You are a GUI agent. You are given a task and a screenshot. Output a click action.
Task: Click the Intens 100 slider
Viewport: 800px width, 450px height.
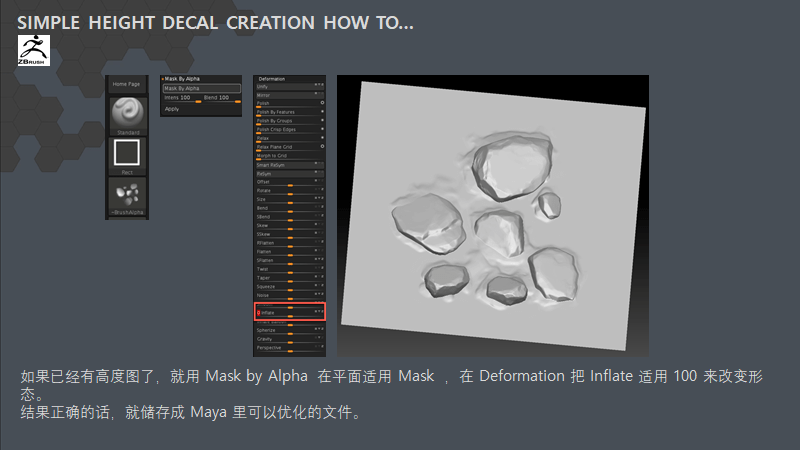point(182,98)
